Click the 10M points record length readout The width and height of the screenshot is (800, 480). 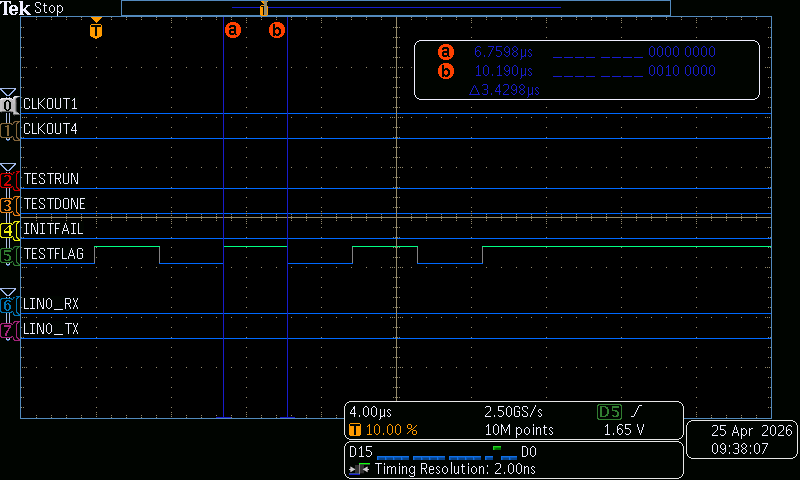tap(519, 430)
